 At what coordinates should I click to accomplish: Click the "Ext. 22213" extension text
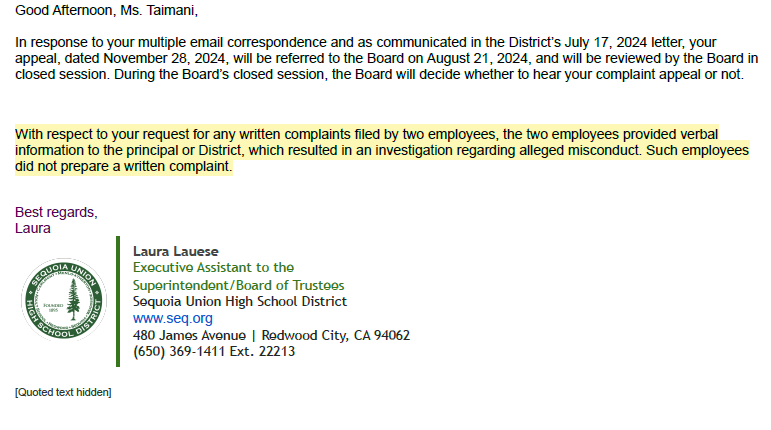267,351
